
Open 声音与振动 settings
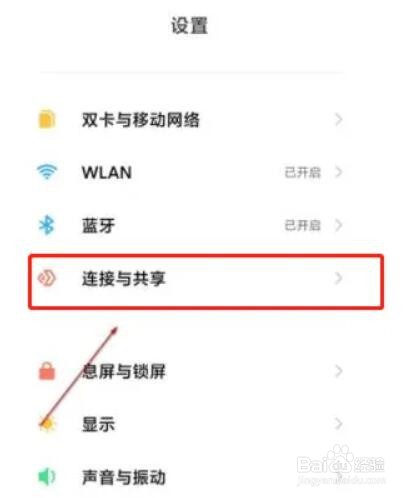click(x=190, y=477)
